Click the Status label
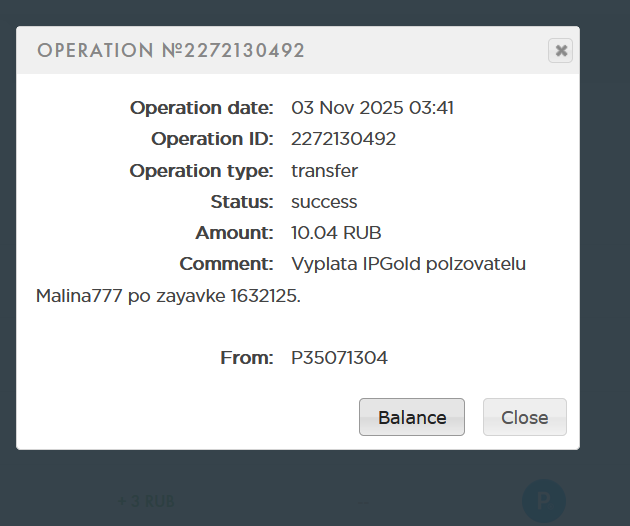The height and width of the screenshot is (526, 630). (241, 202)
